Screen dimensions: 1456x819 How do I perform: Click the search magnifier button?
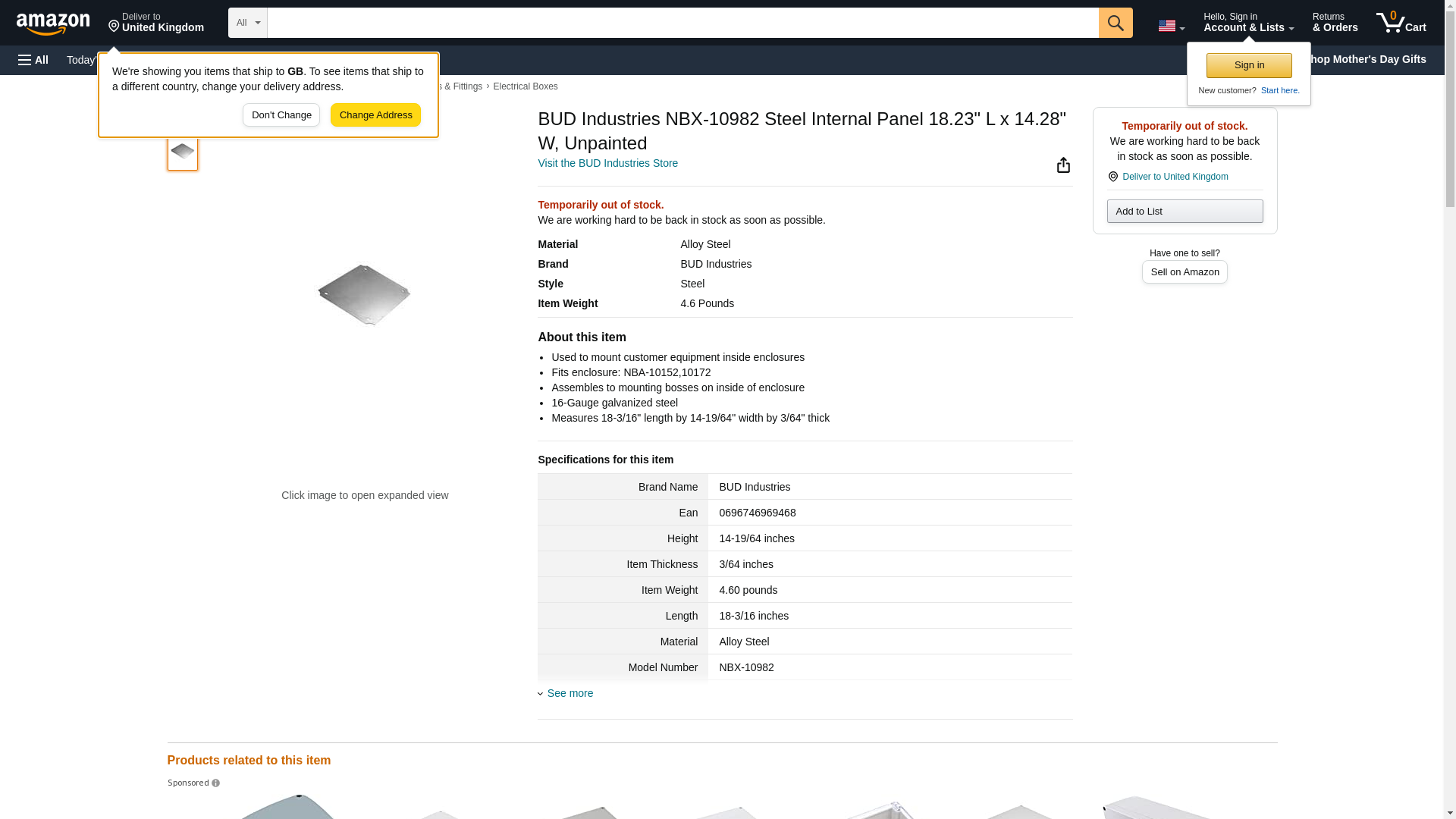pos(1115,23)
